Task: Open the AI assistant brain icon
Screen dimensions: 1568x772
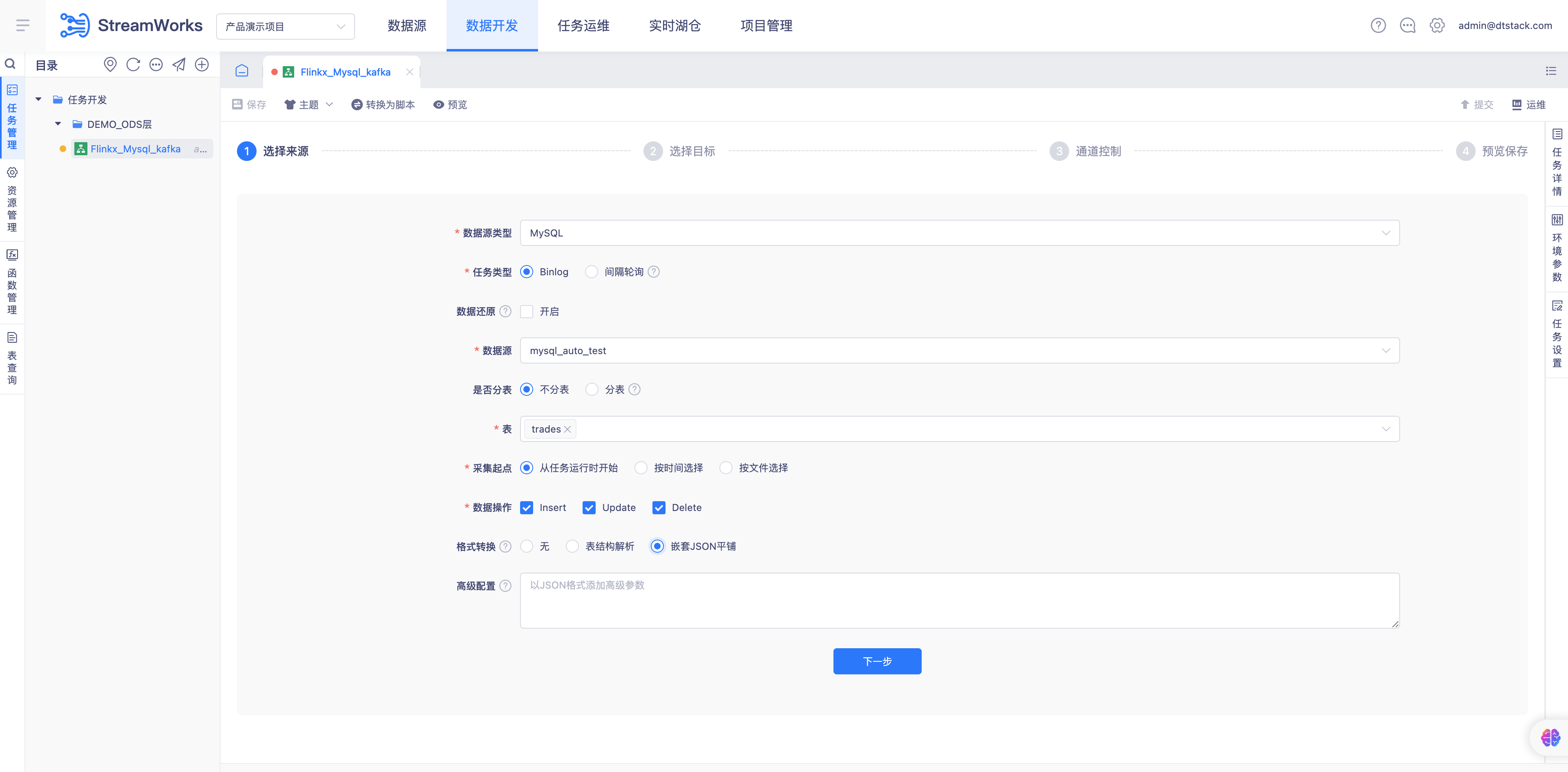Action: [x=1550, y=737]
